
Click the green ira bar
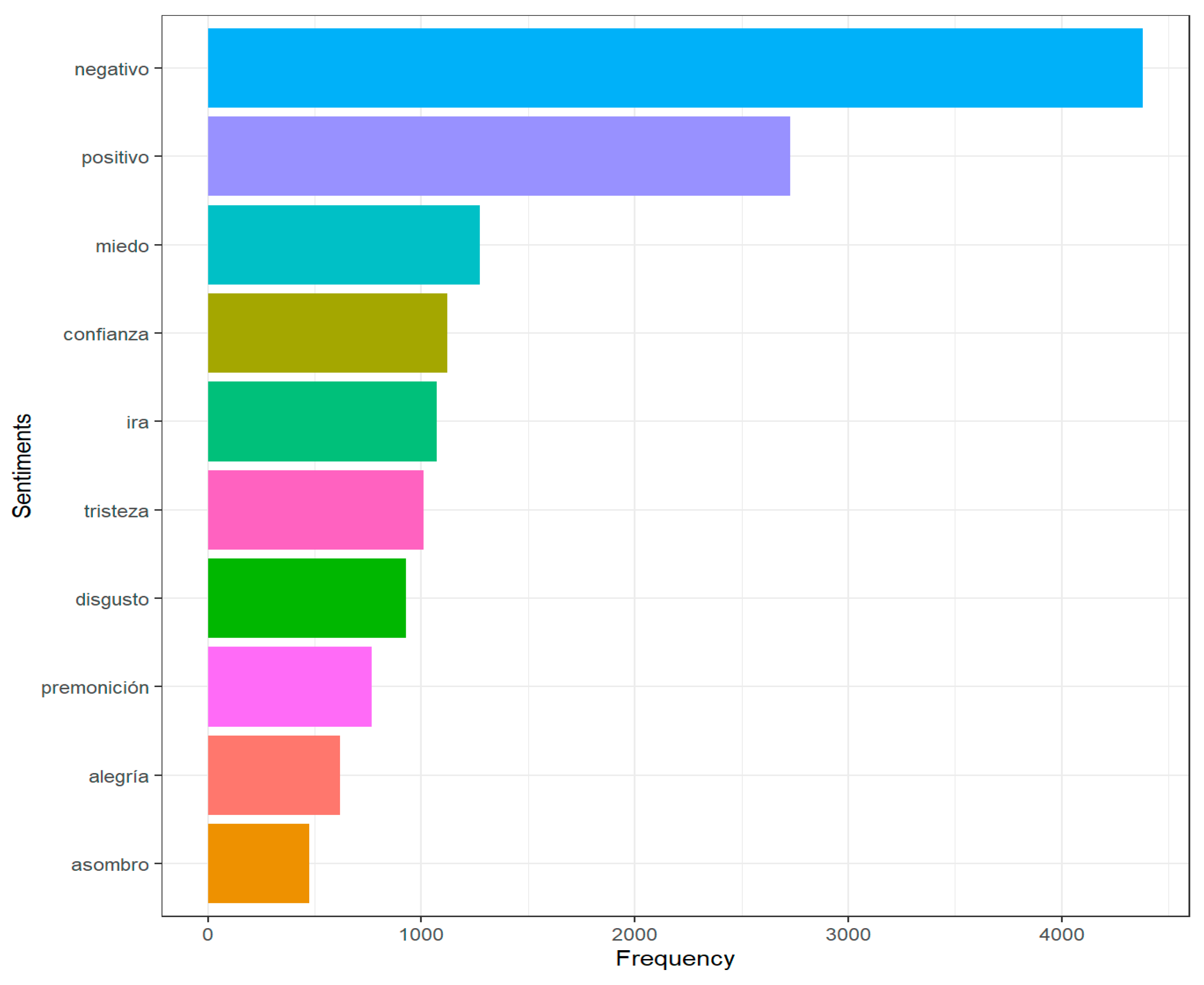(322, 422)
